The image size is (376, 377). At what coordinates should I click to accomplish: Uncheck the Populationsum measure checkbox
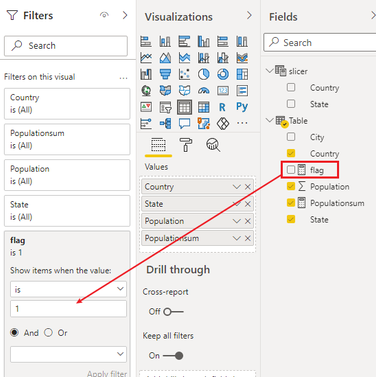pos(291,203)
